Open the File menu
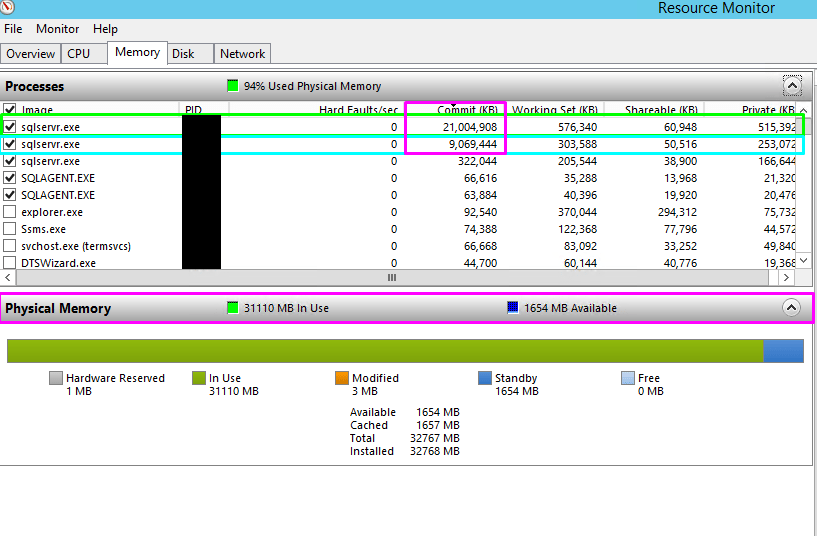Image resolution: width=817 pixels, height=536 pixels. [13, 29]
